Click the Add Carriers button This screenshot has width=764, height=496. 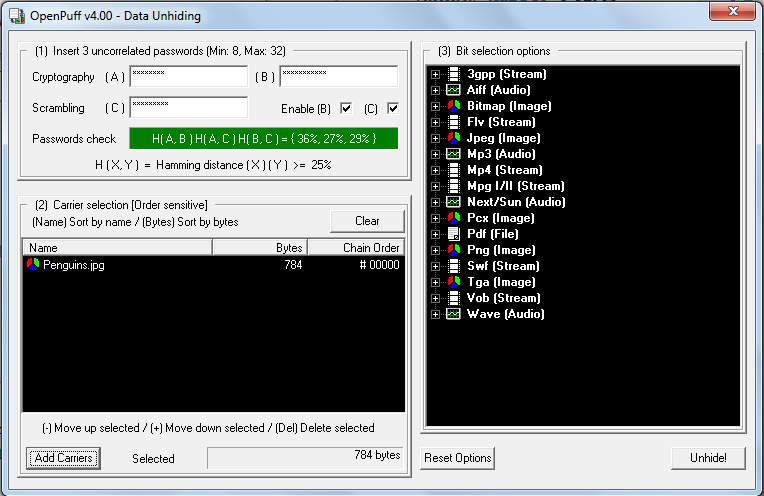[63, 458]
